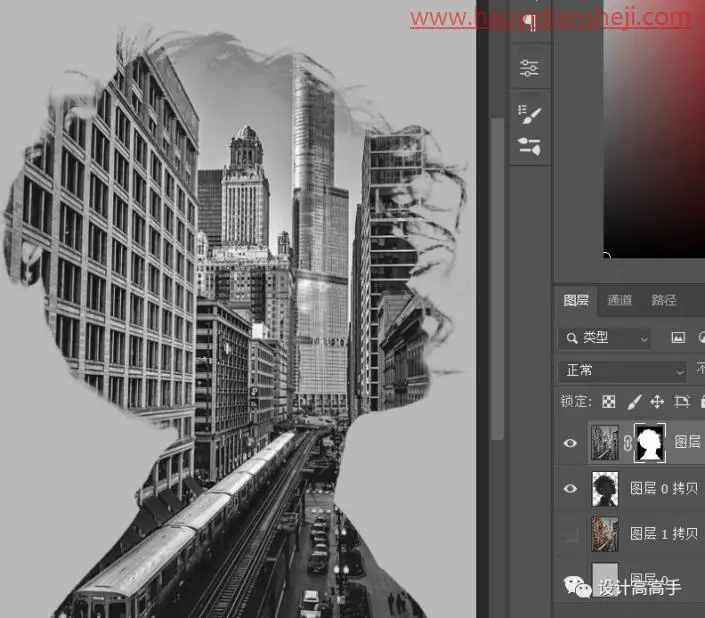This screenshot has width=705, height=618.
Task: Hide the top masked city layer
Action: (570, 443)
